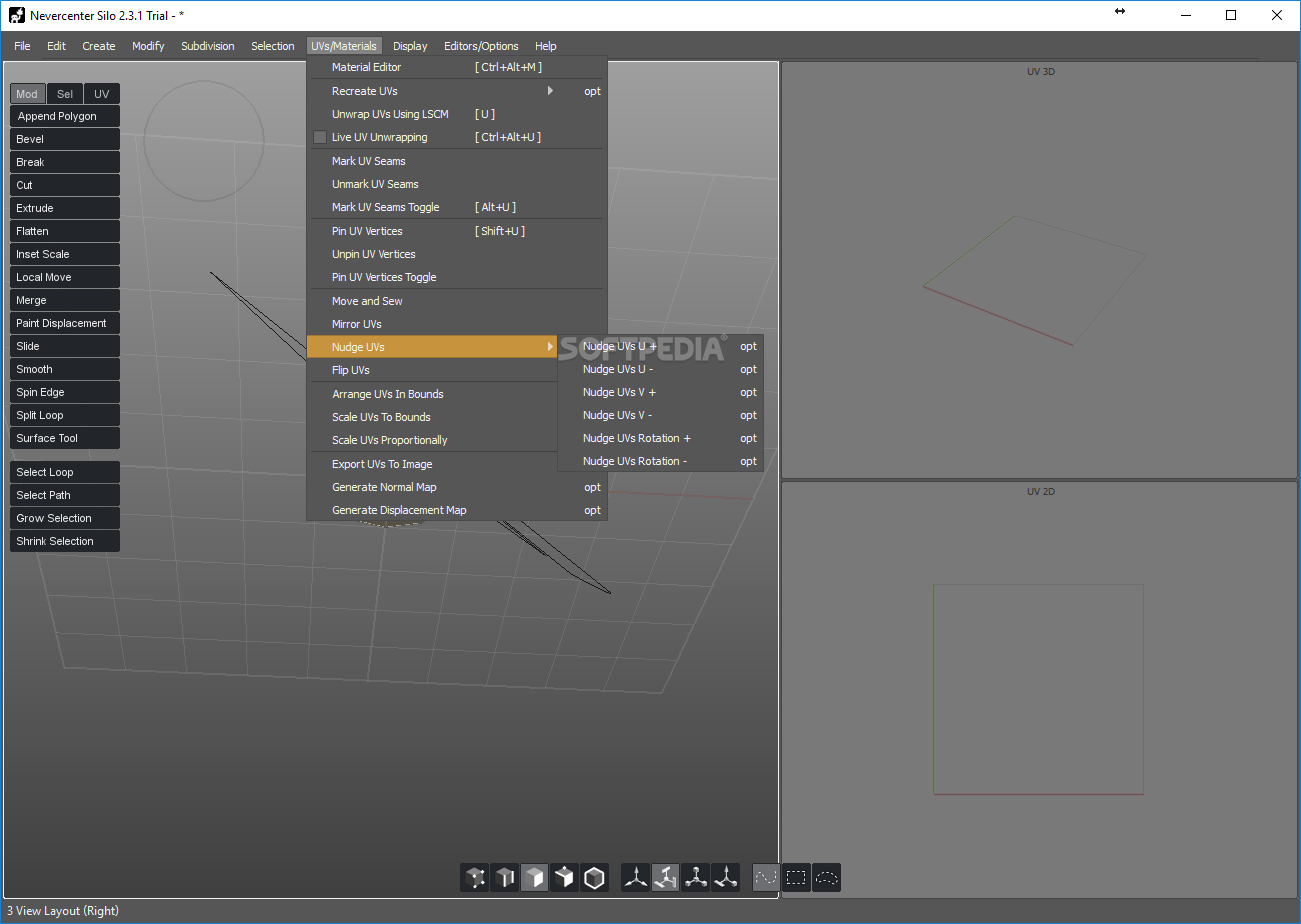Choose Mirror UVs menu entry

[x=457, y=324]
